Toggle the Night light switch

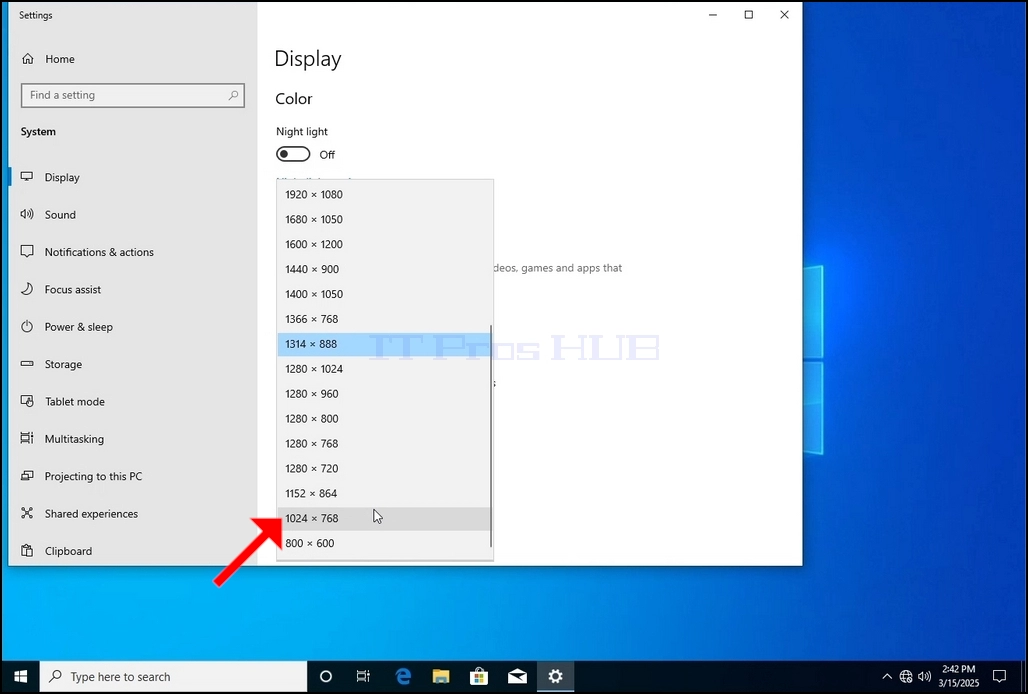point(293,154)
